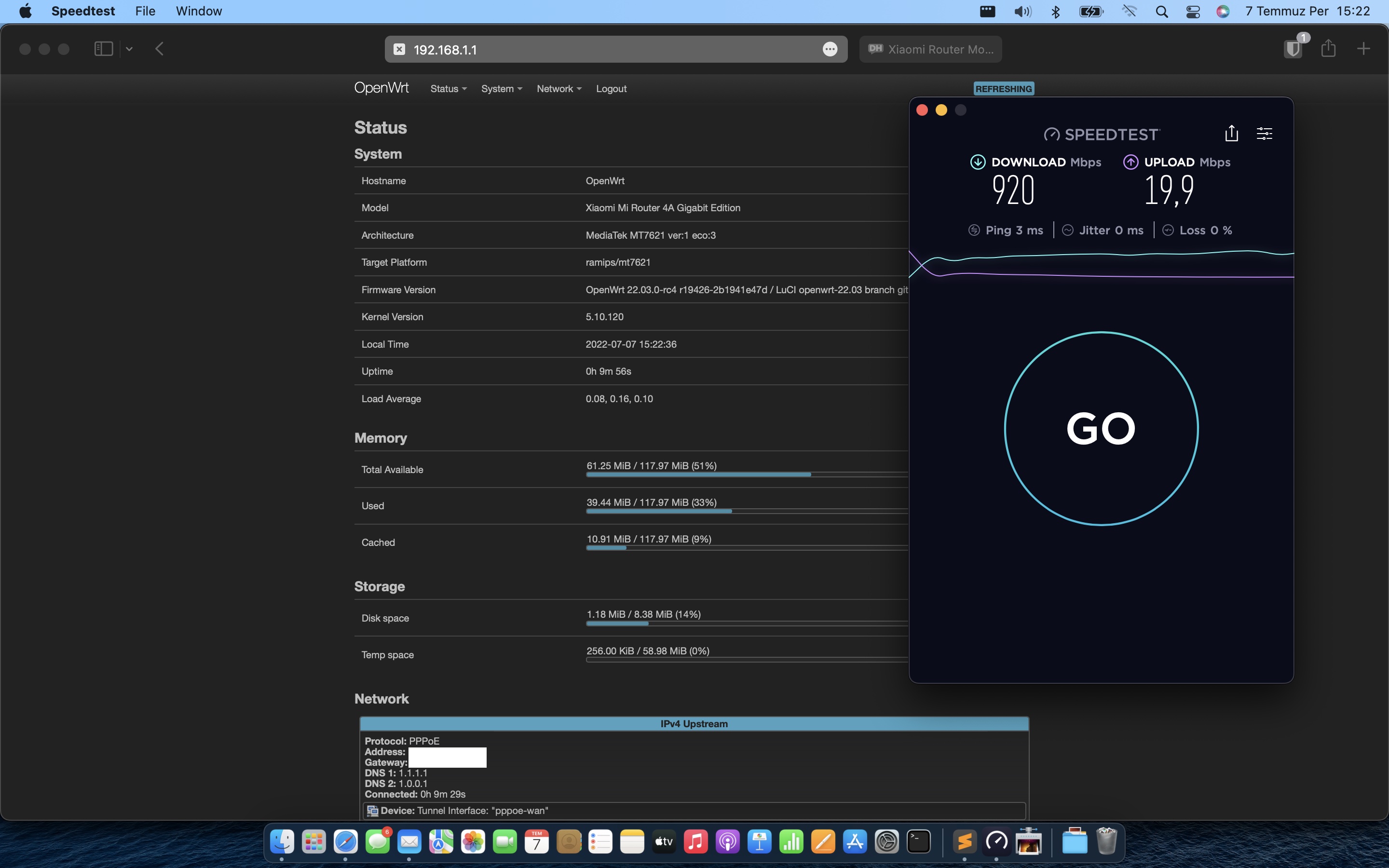Open Messages from the Dock
Image resolution: width=1389 pixels, height=868 pixels.
click(378, 842)
